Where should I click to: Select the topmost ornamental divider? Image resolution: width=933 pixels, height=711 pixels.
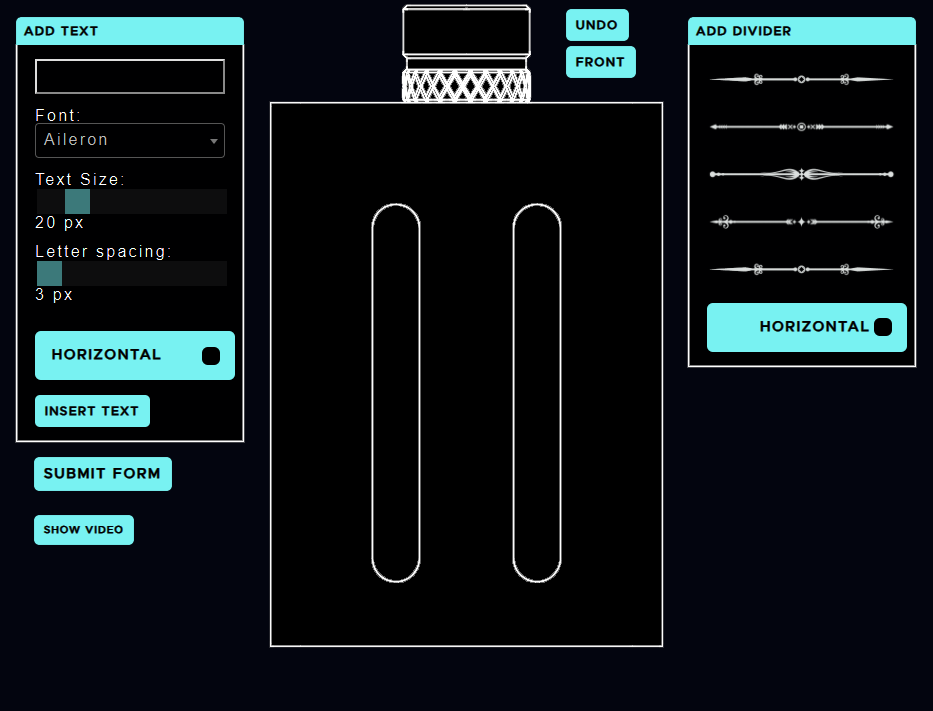click(x=801, y=79)
